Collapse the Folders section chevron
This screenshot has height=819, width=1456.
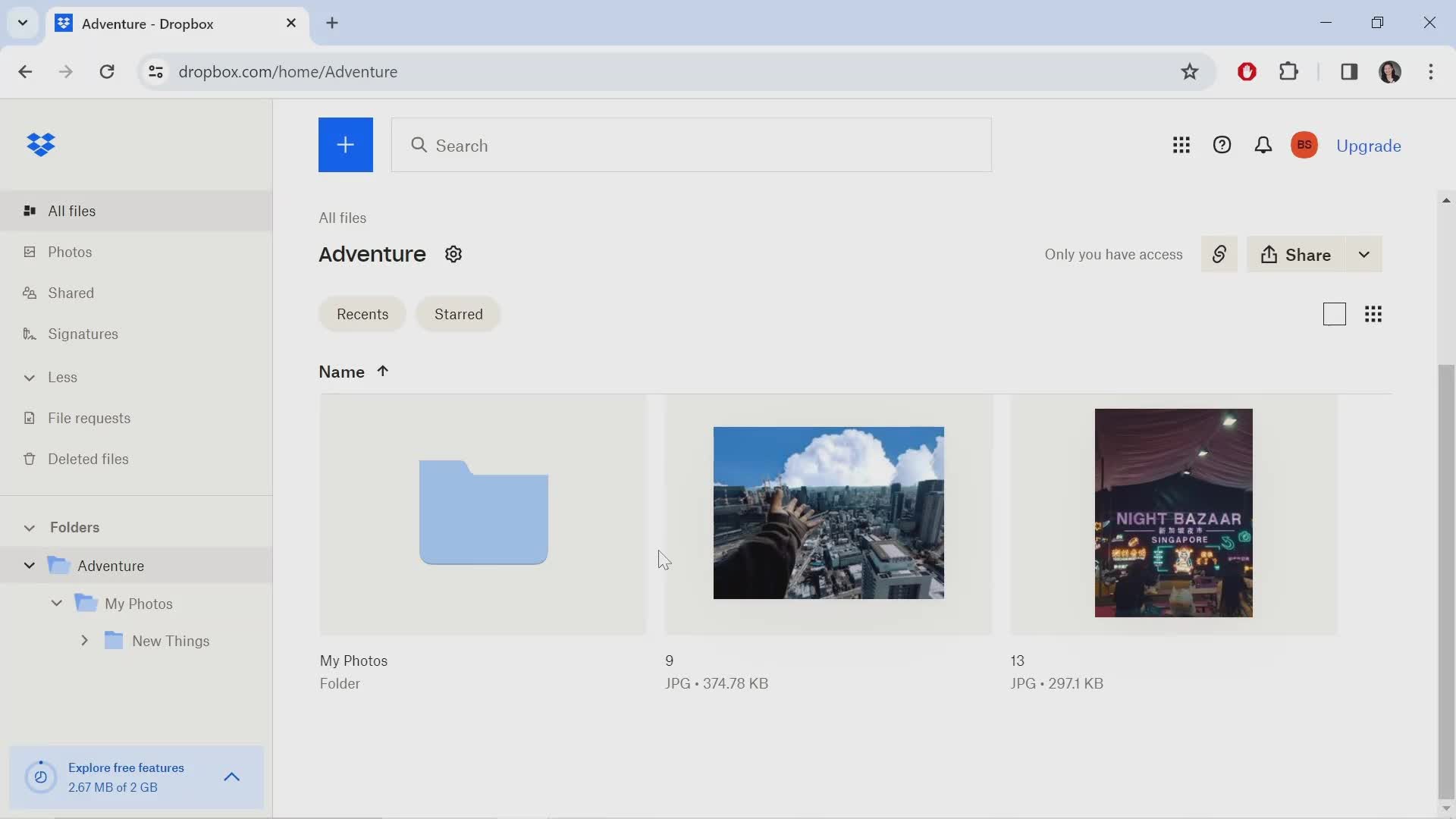29,527
